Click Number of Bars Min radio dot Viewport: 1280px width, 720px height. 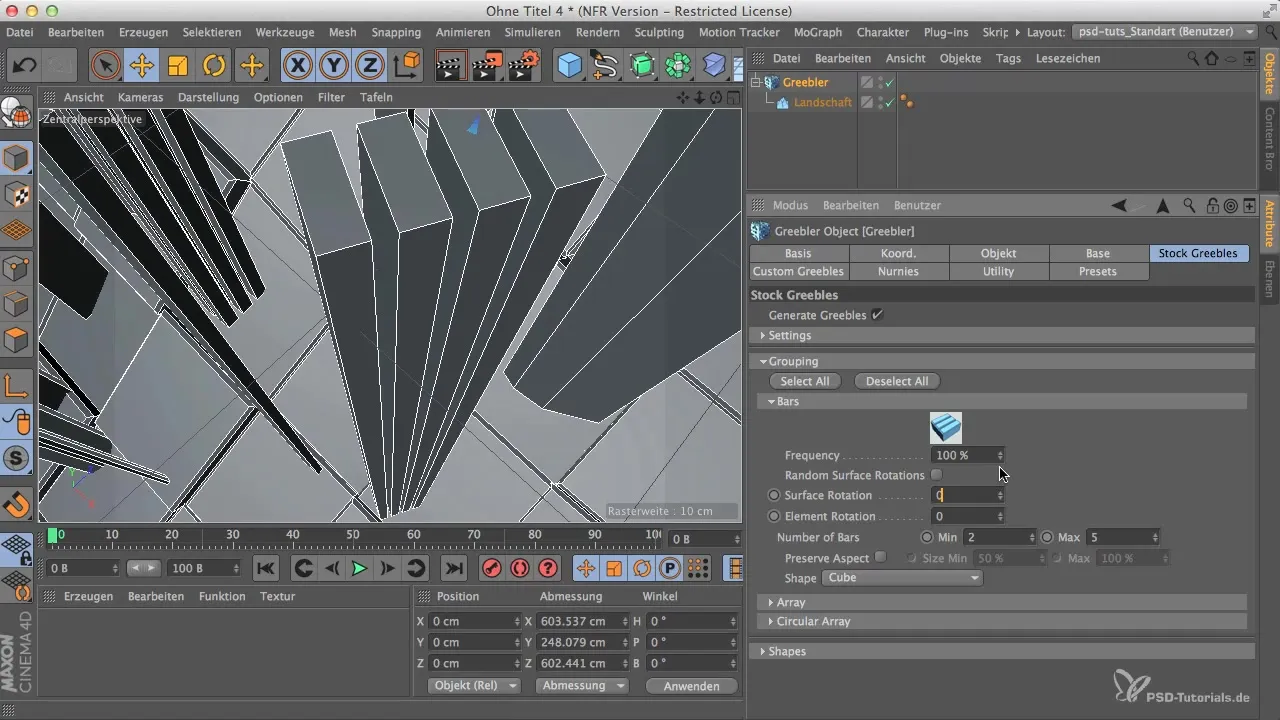click(927, 537)
